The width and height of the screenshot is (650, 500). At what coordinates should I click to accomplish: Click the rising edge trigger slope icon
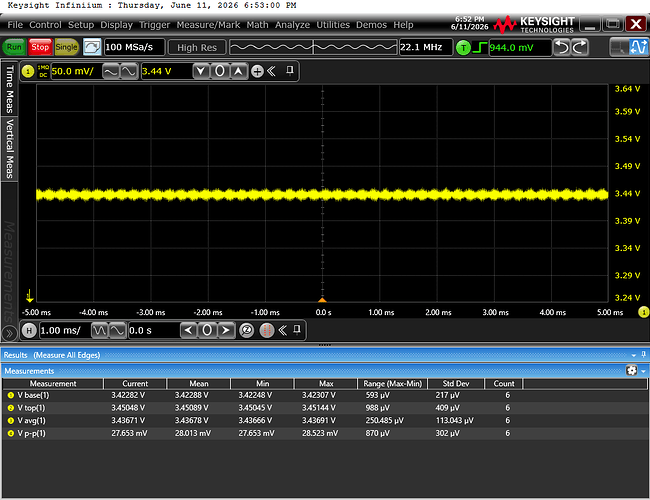[x=480, y=48]
